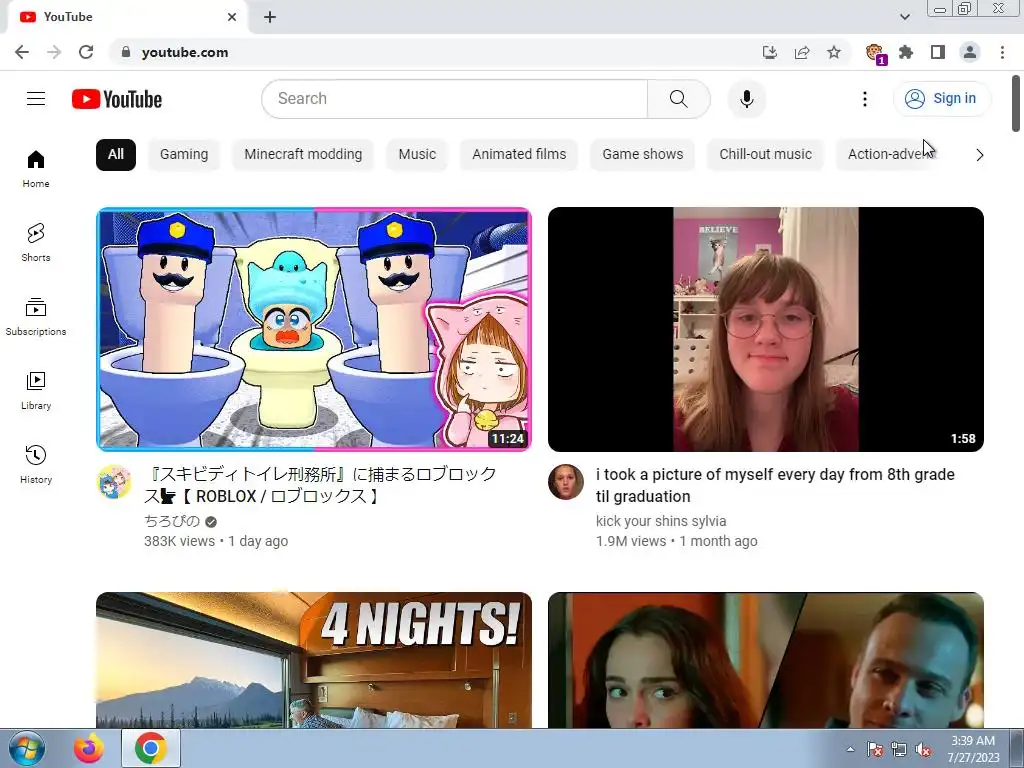Go to Home in sidebar

36,169
